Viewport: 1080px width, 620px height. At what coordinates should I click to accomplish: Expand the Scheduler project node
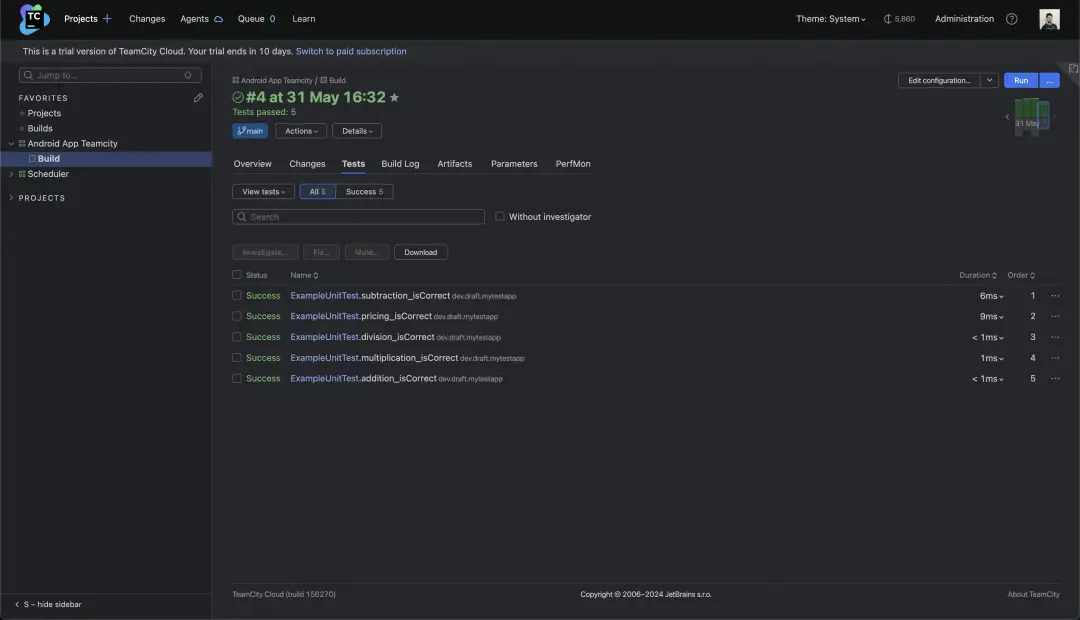[x=11, y=174]
